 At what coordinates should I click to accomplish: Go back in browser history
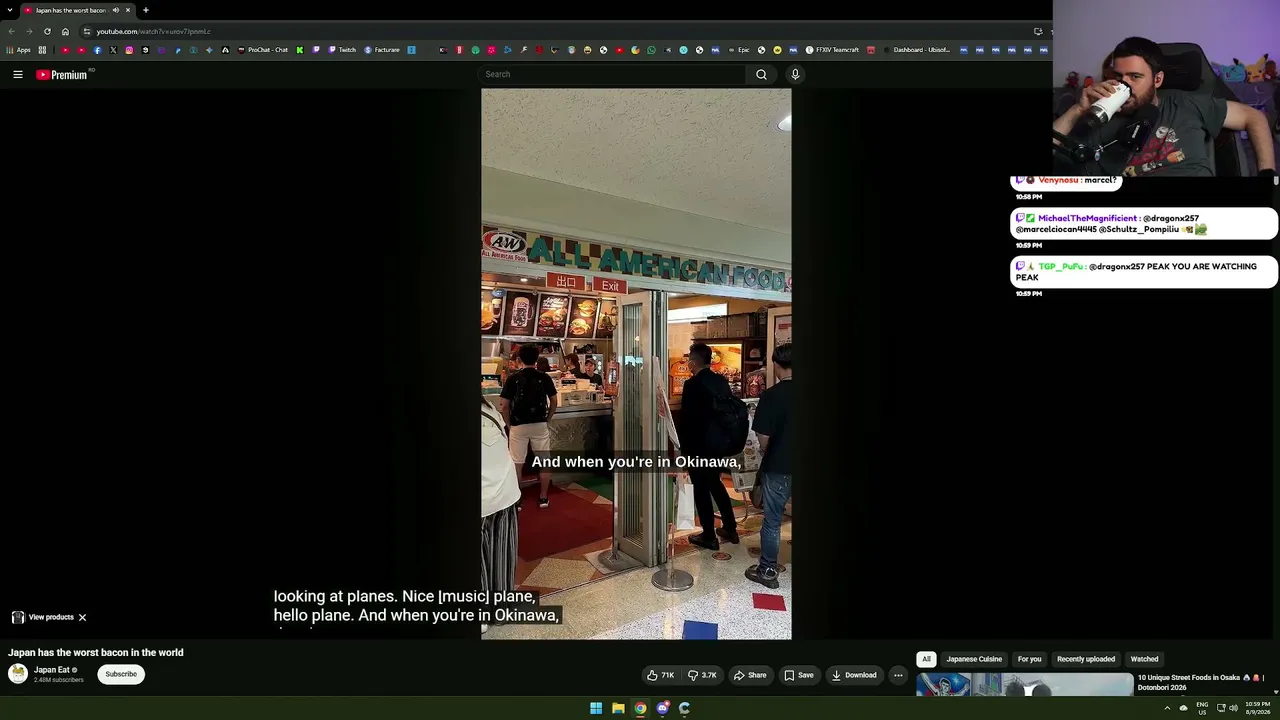[x=11, y=31]
